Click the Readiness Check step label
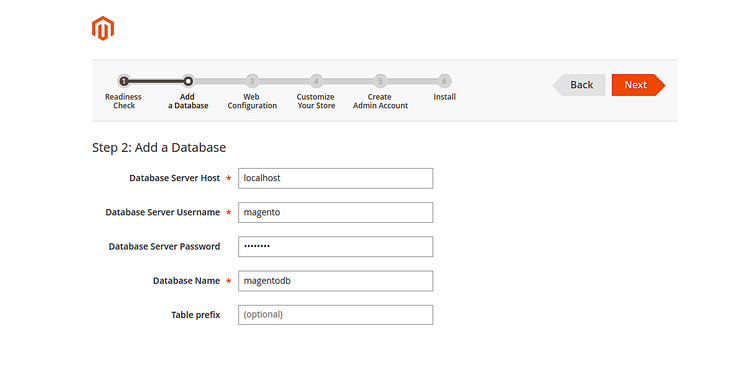 (x=123, y=101)
